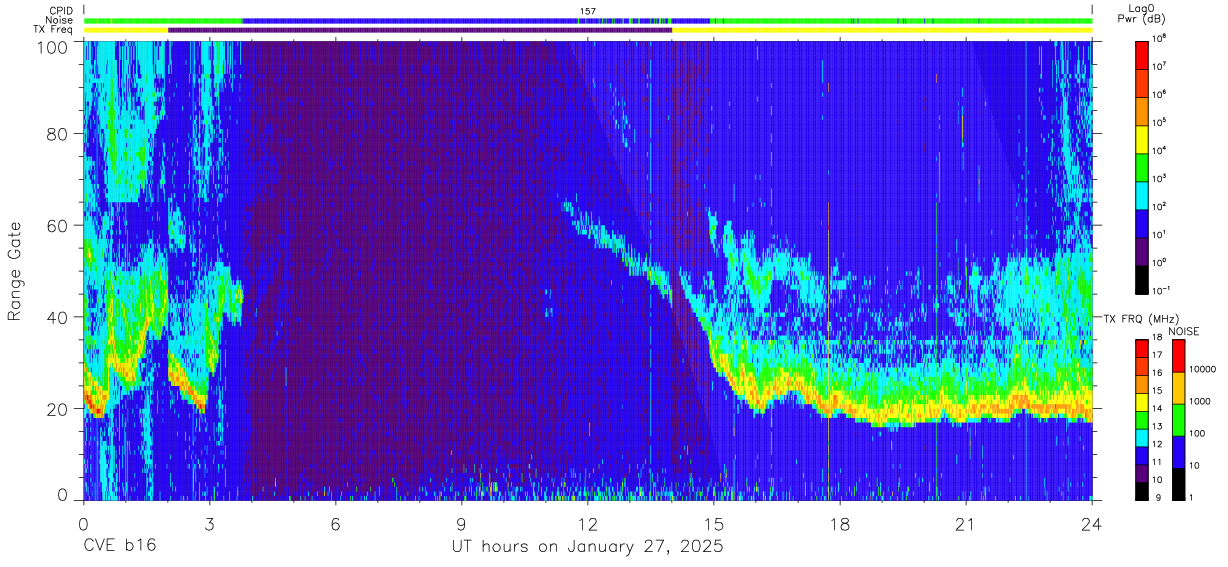
Task: Click the 1000 label on the NOISE colorbar
Action: [1201, 401]
